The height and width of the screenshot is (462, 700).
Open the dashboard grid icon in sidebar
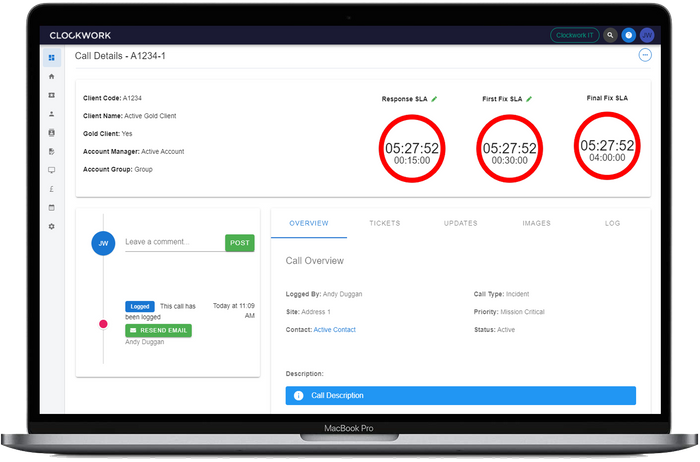click(52, 58)
